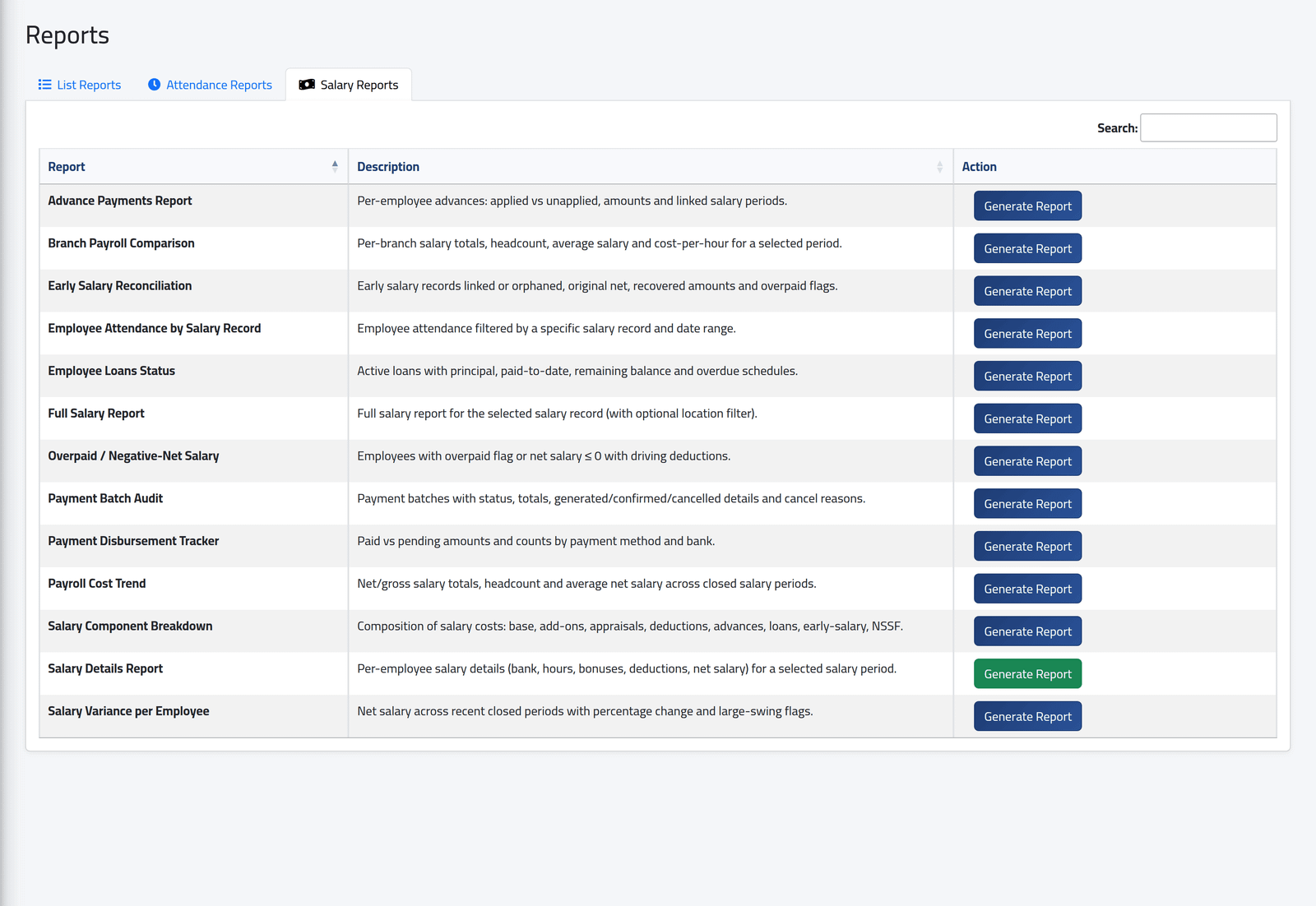Switch to the Attendance Reports tab
This screenshot has width=1316, height=906.
210,85
